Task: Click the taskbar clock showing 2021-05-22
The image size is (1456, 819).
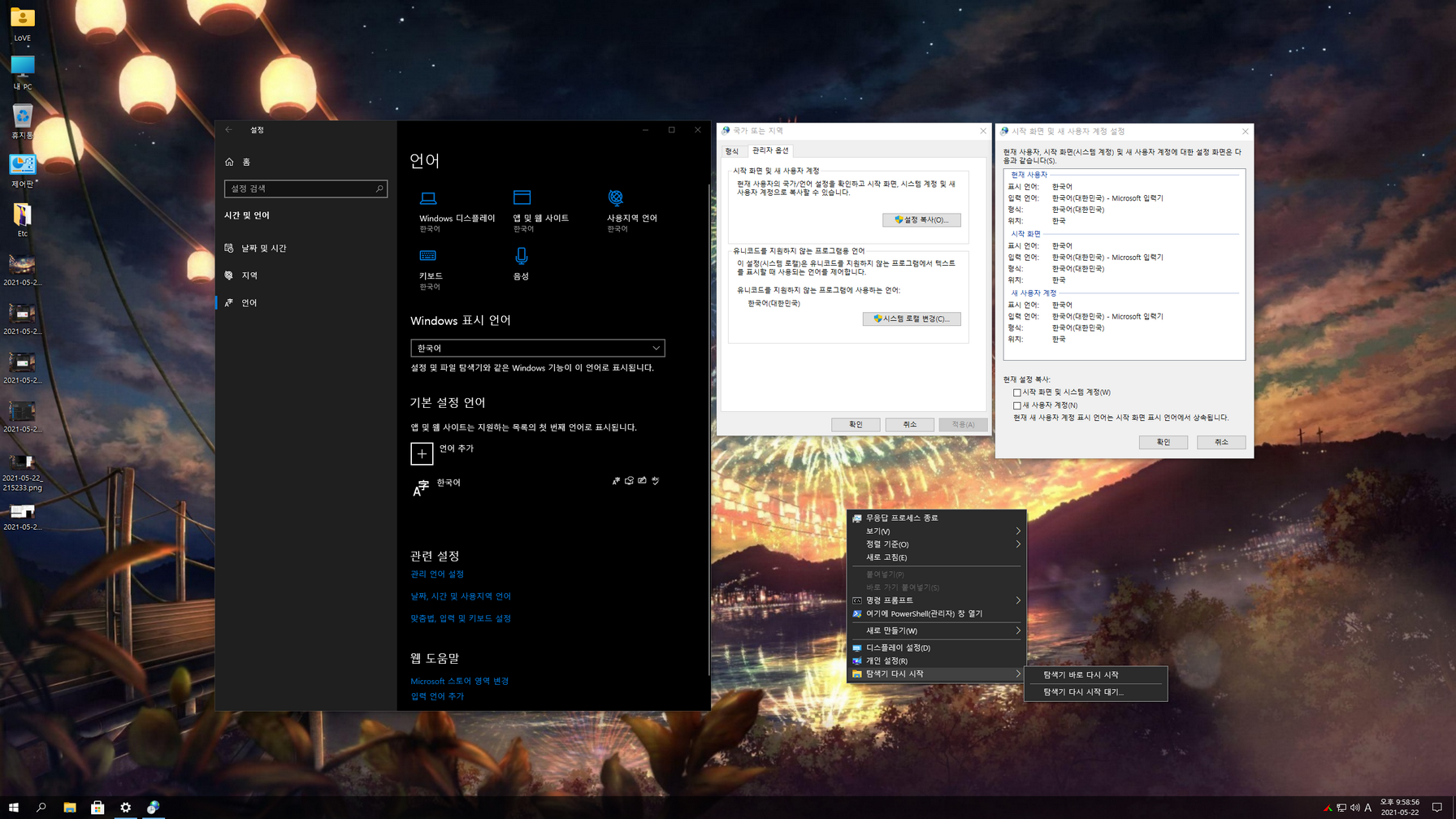Action: (1400, 808)
